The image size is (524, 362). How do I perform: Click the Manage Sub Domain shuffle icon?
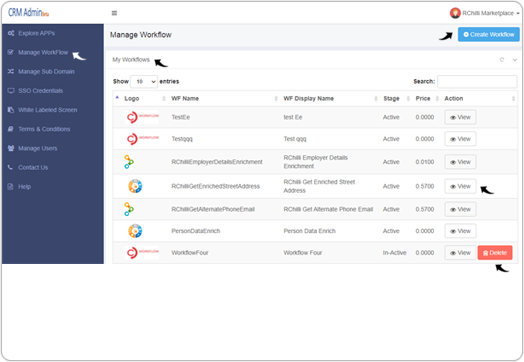[11, 72]
